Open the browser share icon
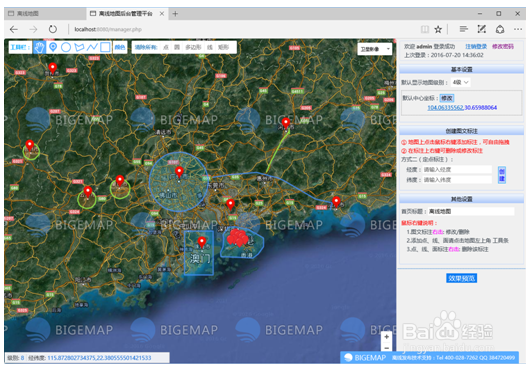Screen dimensions: 526x367 [x=500, y=30]
